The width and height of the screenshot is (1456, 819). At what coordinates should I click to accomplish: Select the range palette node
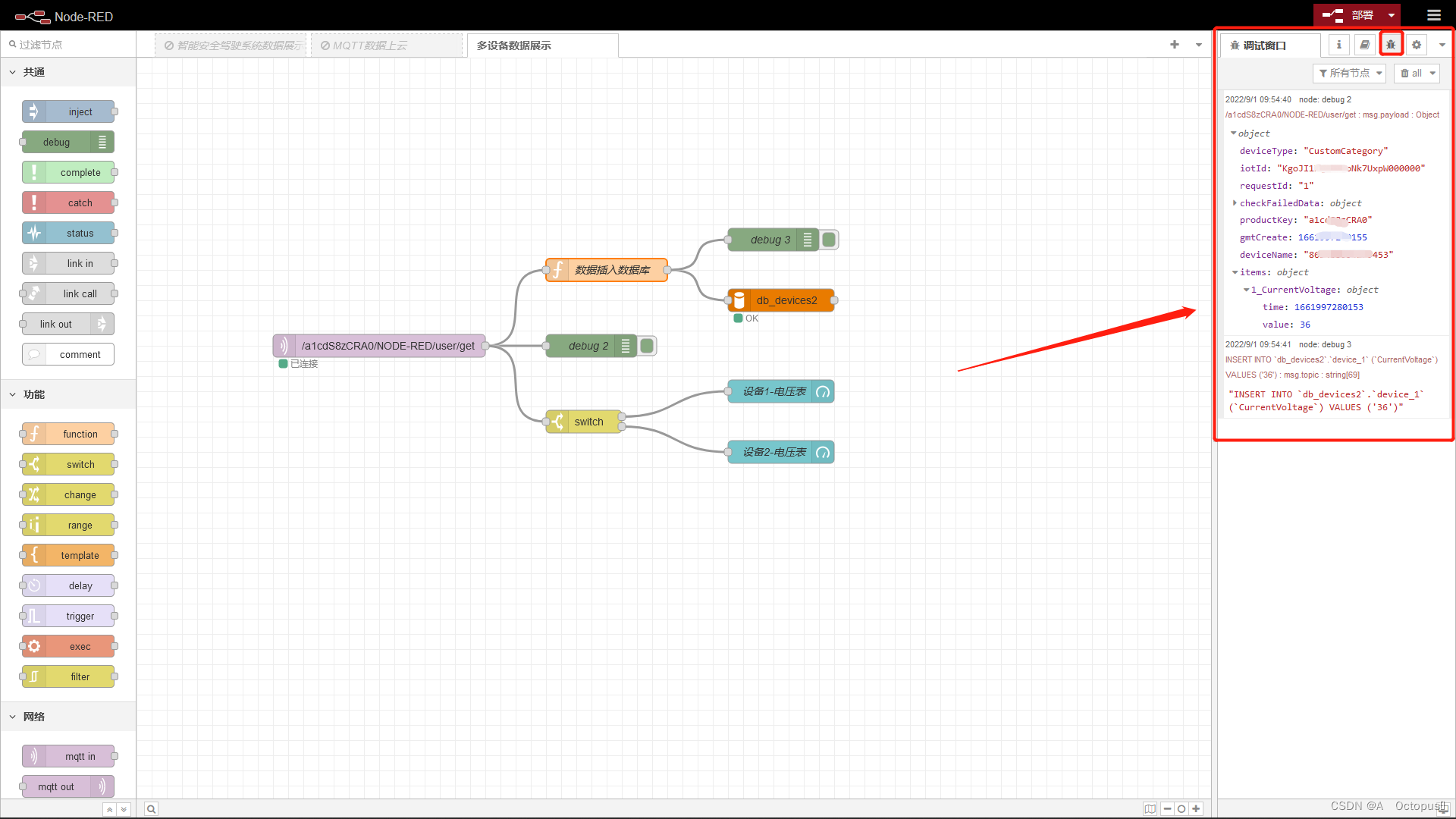[x=68, y=525]
